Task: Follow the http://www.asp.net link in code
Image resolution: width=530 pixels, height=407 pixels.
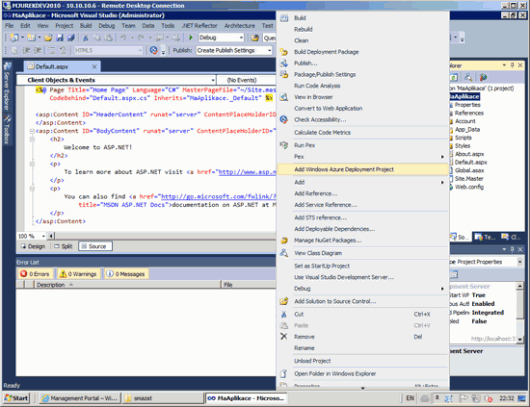Action: [x=247, y=172]
